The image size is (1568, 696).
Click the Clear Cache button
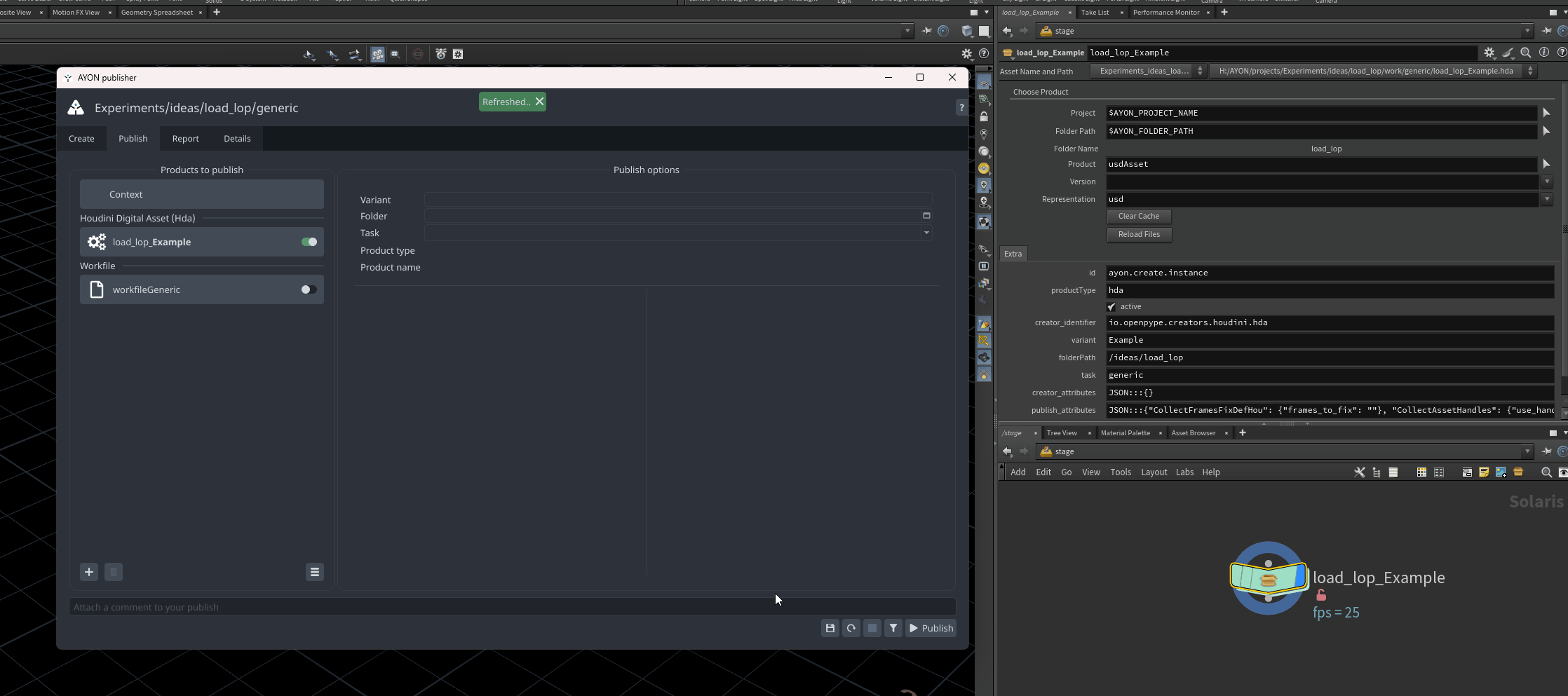pyautogui.click(x=1139, y=217)
